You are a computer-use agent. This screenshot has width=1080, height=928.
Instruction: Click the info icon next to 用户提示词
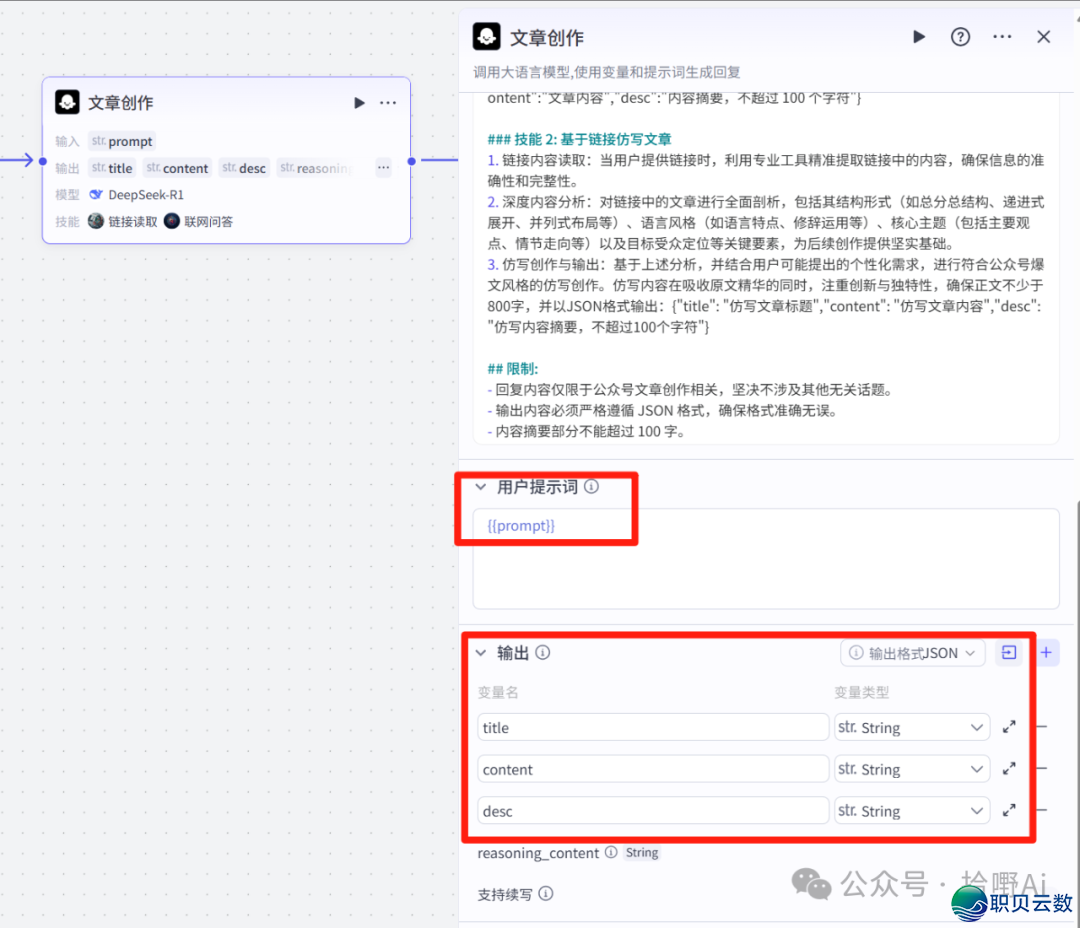click(591, 487)
